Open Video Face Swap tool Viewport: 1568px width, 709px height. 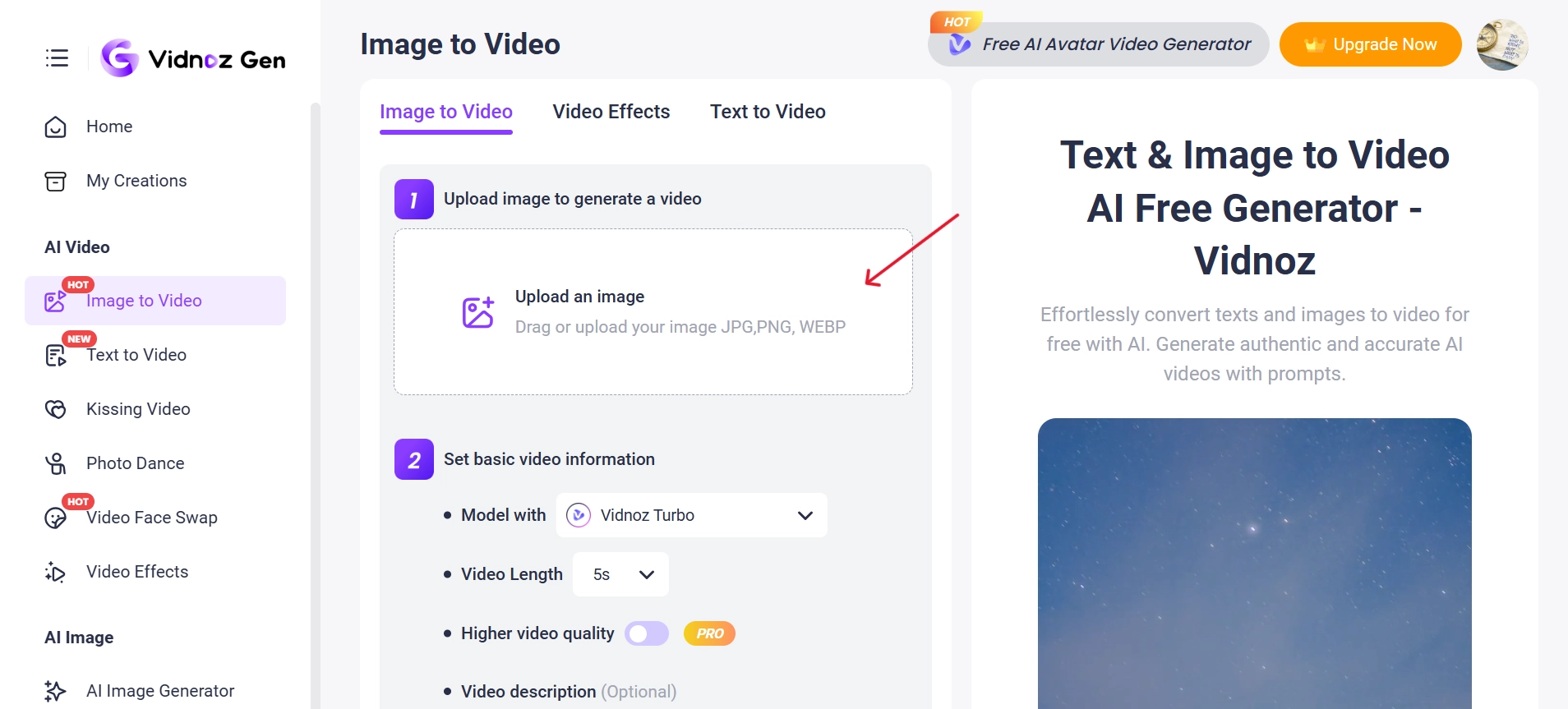pyautogui.click(x=151, y=518)
